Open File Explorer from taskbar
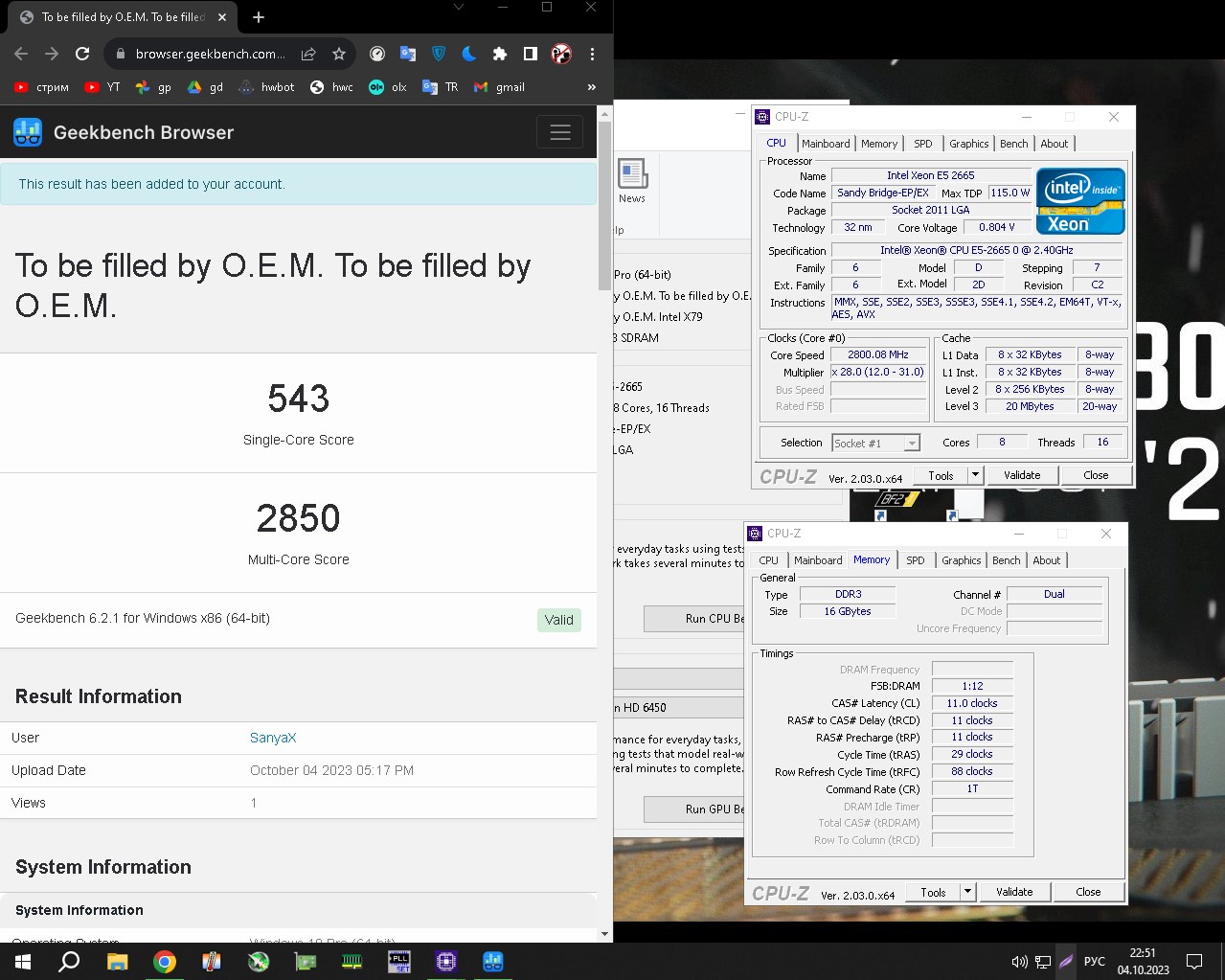This screenshot has height=980, width=1225. click(117, 962)
